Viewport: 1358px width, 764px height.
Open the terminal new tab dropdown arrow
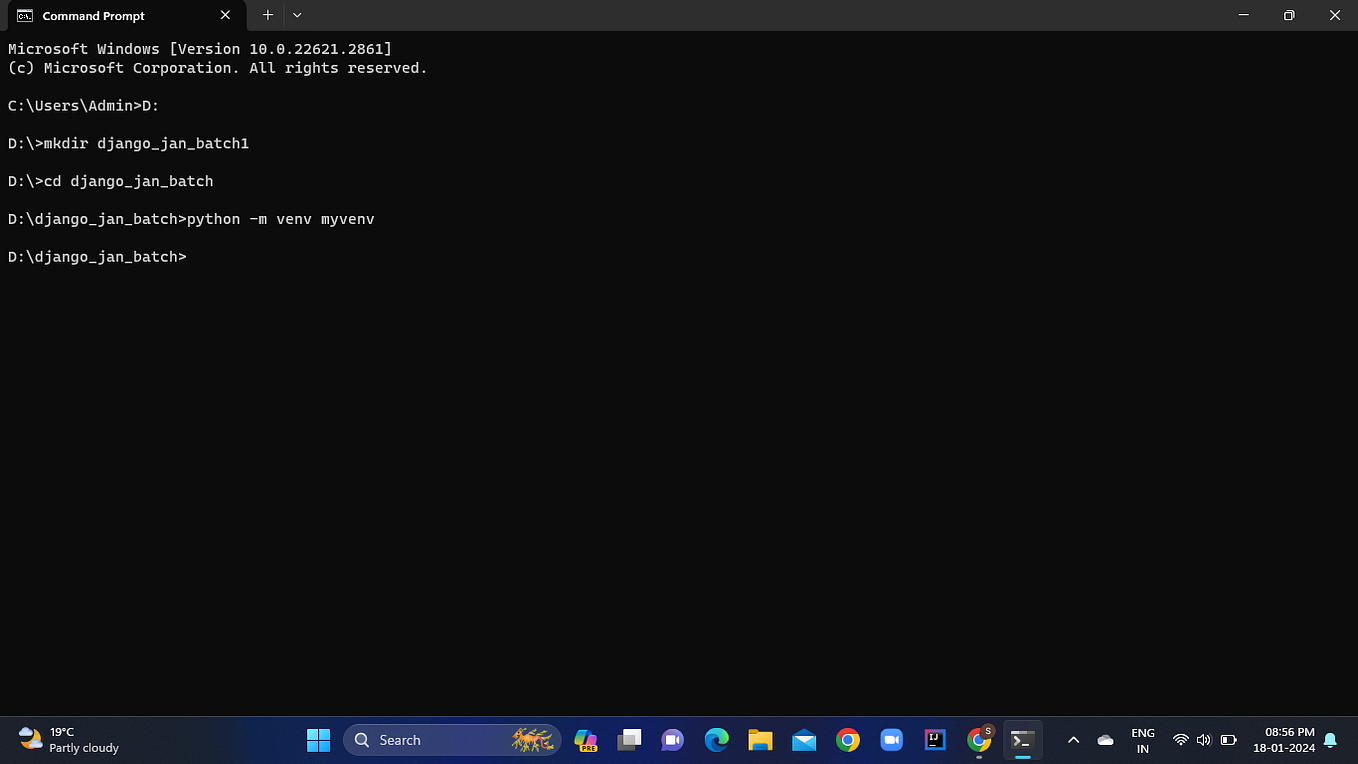tap(297, 15)
